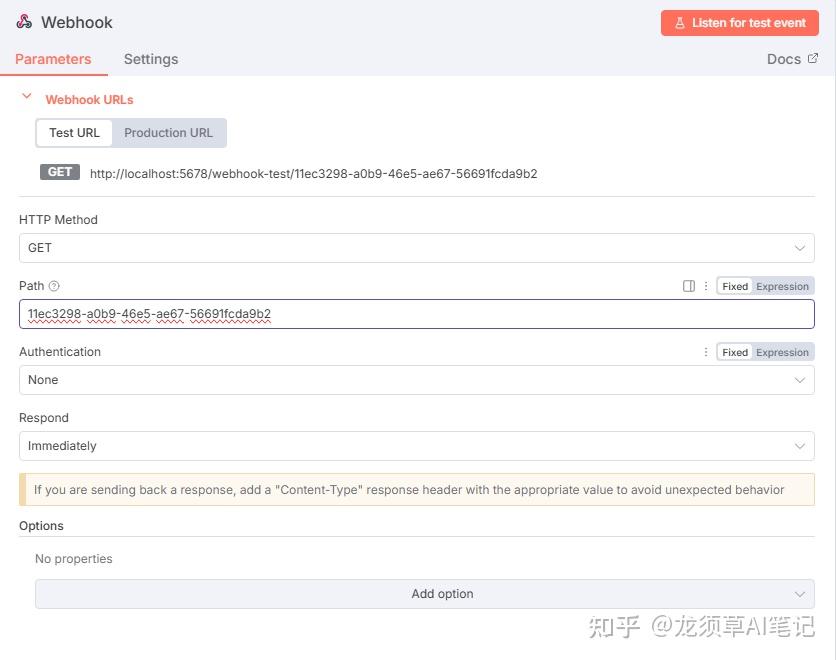Viewport: 836px width, 660px height.
Task: Click the Listen for test event button
Action: (740, 22)
